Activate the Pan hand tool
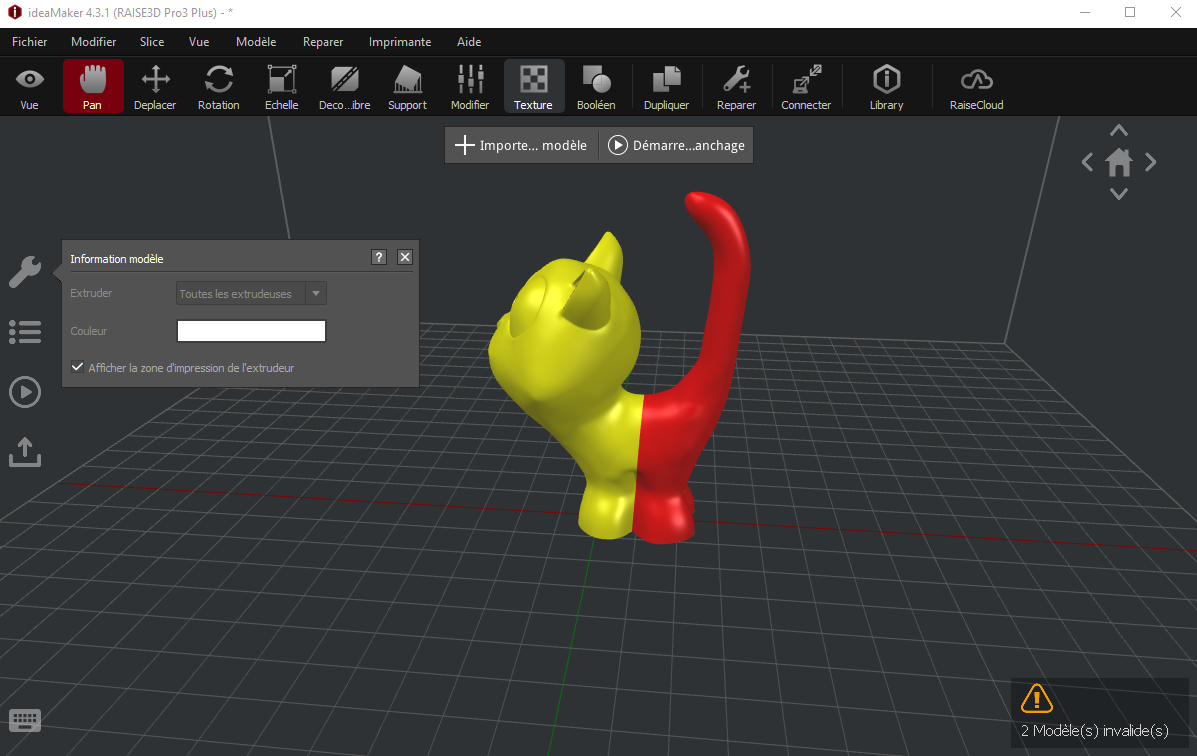This screenshot has height=756, width=1197. tap(92, 86)
